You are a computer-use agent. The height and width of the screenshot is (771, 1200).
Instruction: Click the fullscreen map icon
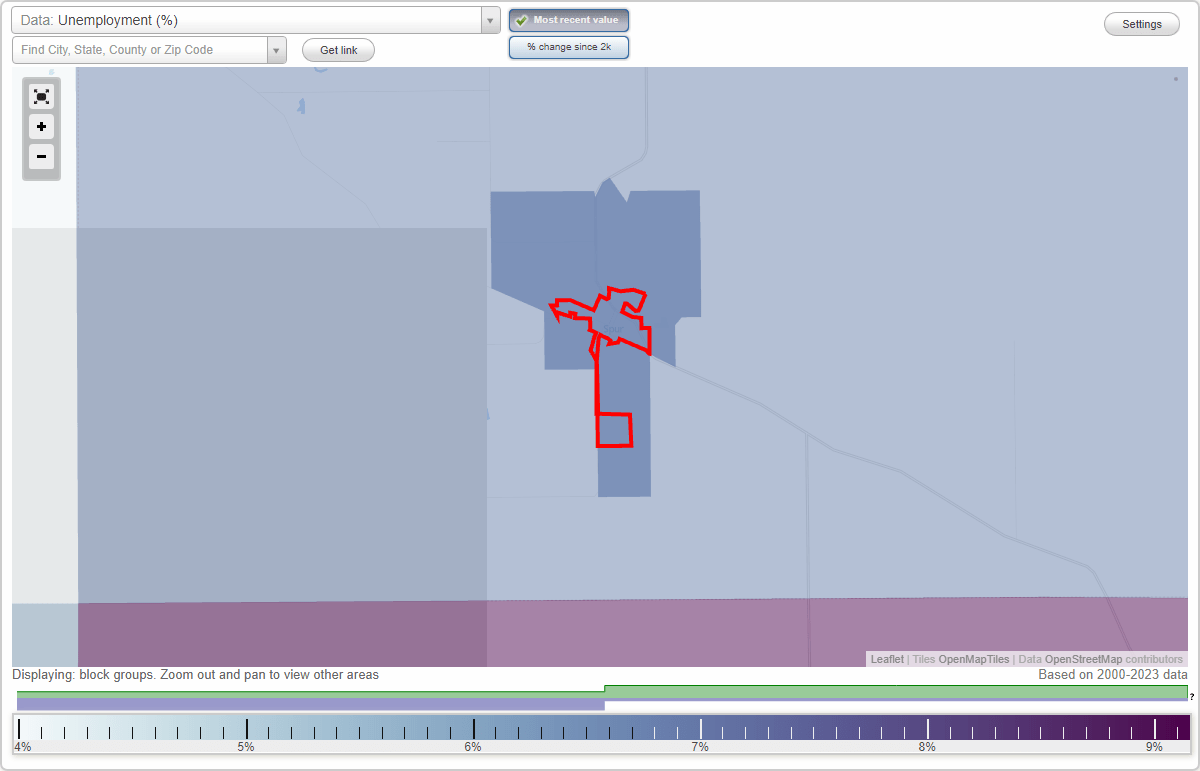41,97
